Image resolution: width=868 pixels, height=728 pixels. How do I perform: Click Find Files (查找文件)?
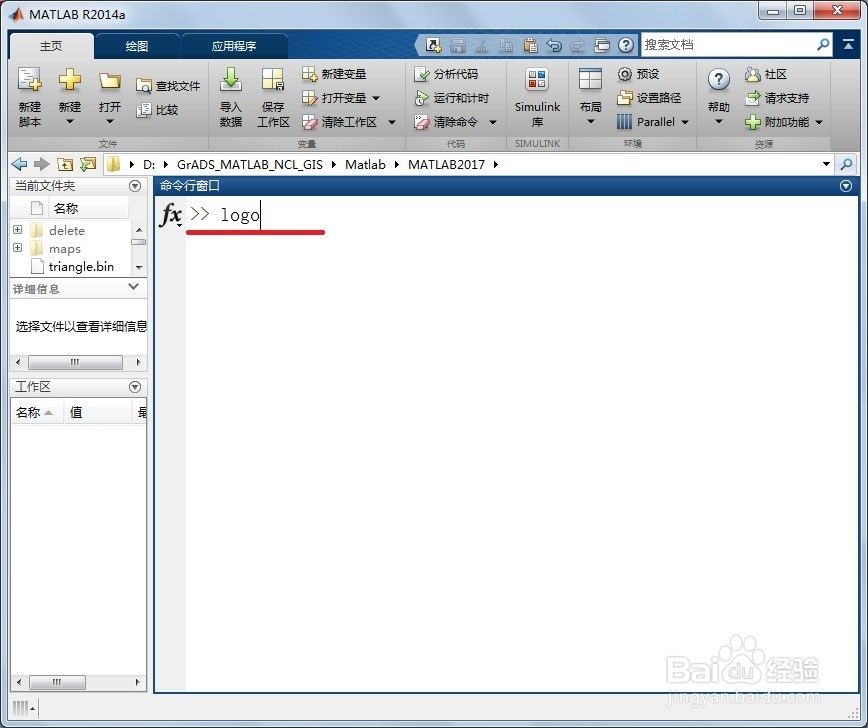168,86
